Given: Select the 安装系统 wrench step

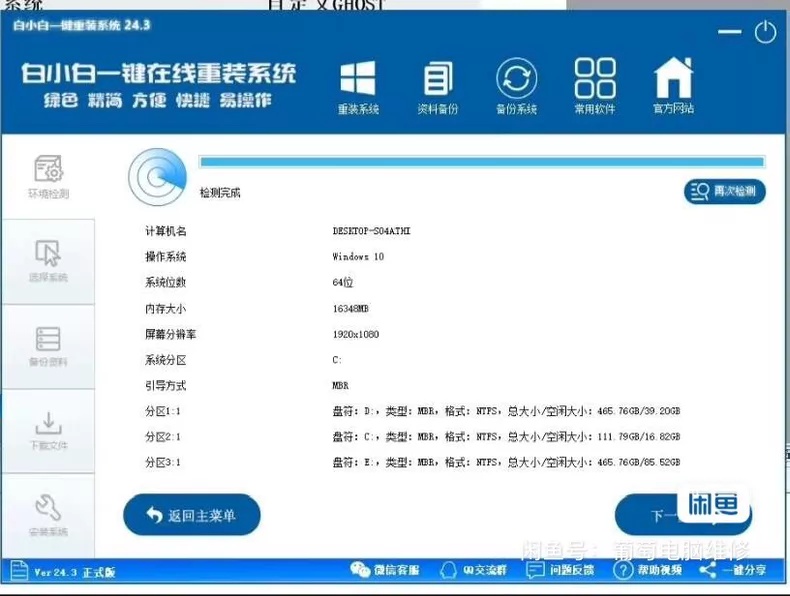Looking at the screenshot, I should (x=48, y=515).
